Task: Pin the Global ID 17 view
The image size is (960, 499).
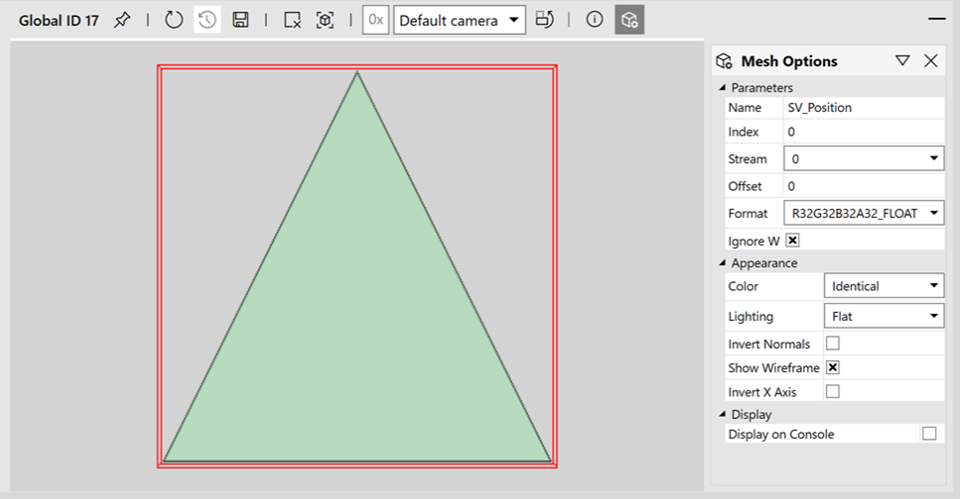Action: point(122,20)
